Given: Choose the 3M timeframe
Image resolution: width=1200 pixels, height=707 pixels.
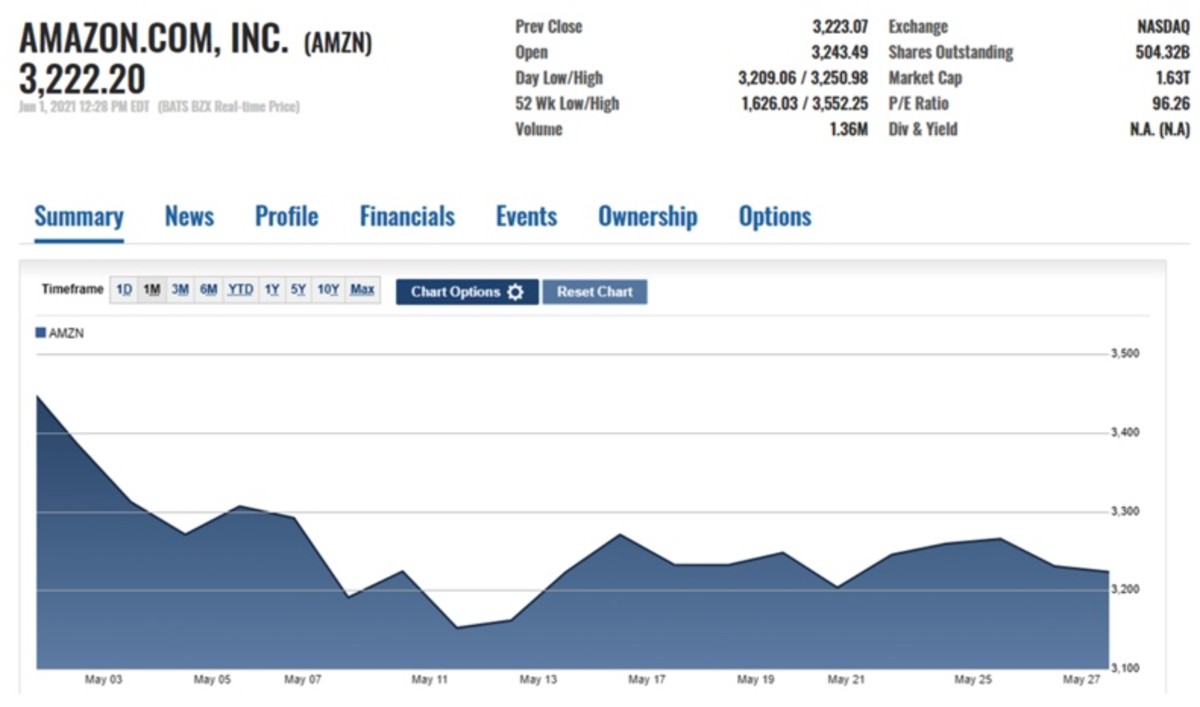Looking at the screenshot, I should tap(180, 290).
